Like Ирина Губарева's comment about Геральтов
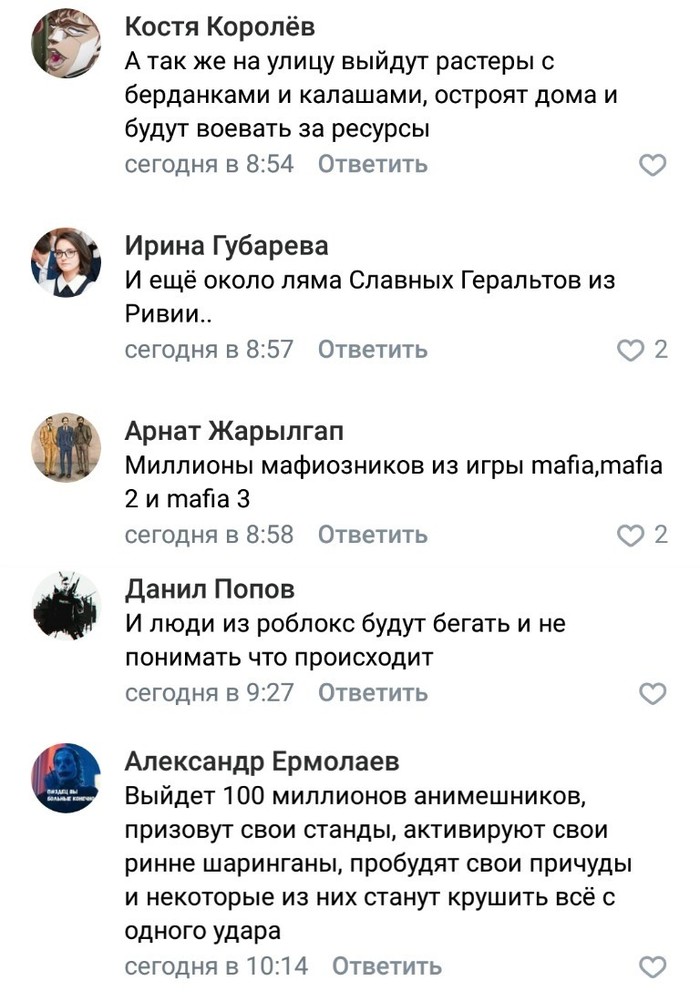This screenshot has width=700, height=1001. click(630, 350)
